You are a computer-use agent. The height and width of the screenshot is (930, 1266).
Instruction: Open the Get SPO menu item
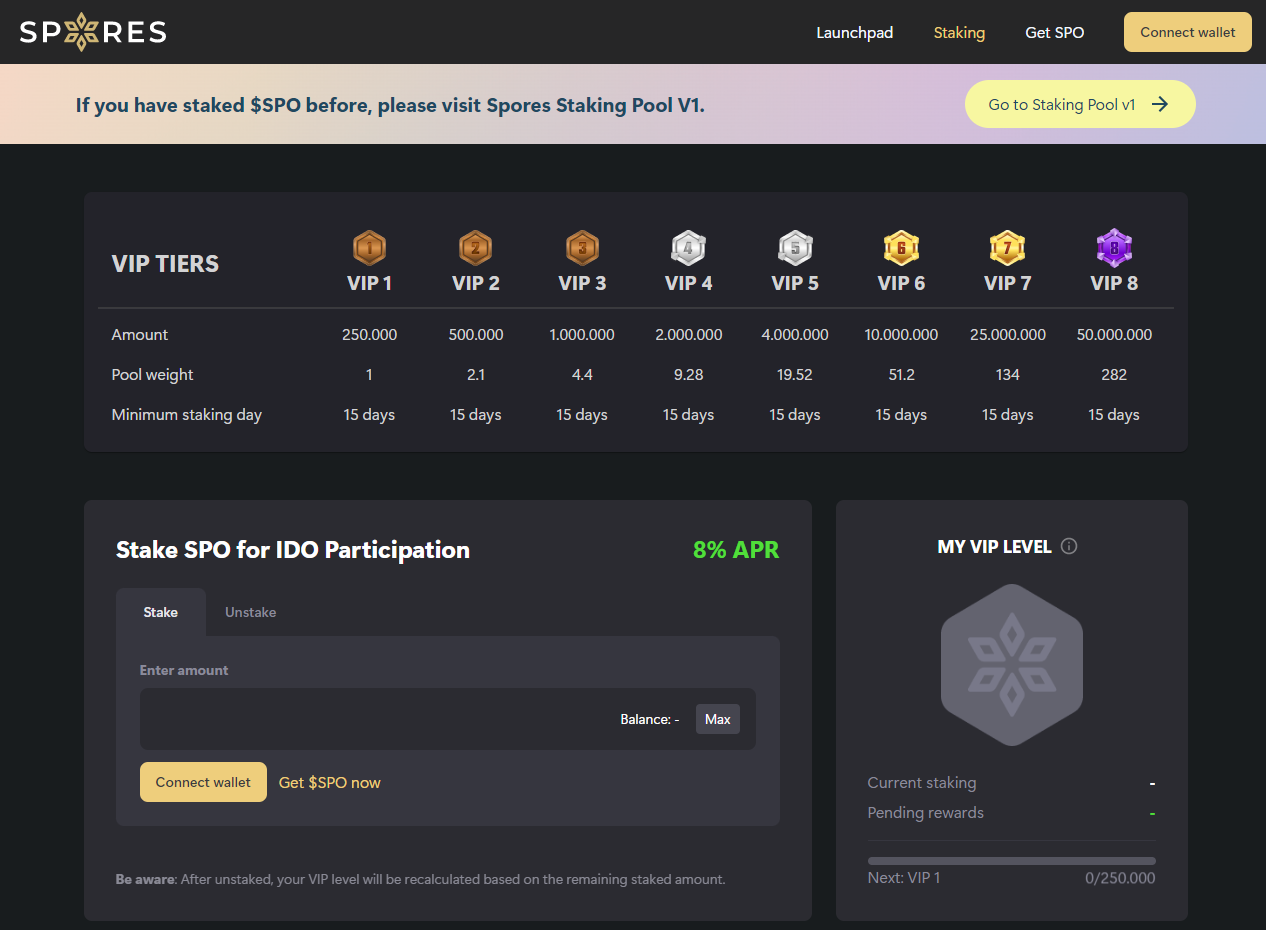(x=1055, y=32)
